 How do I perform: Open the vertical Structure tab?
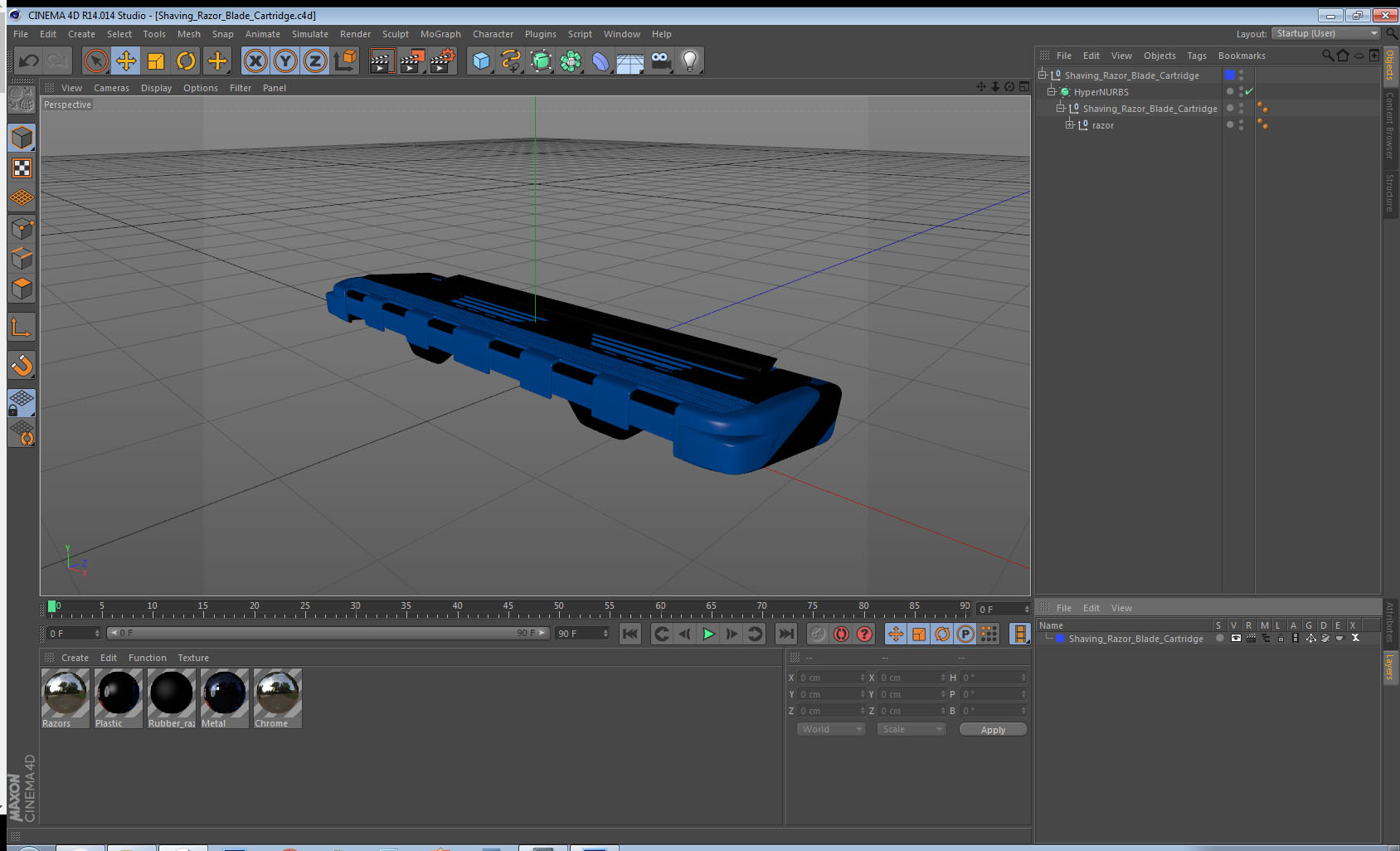click(1390, 192)
